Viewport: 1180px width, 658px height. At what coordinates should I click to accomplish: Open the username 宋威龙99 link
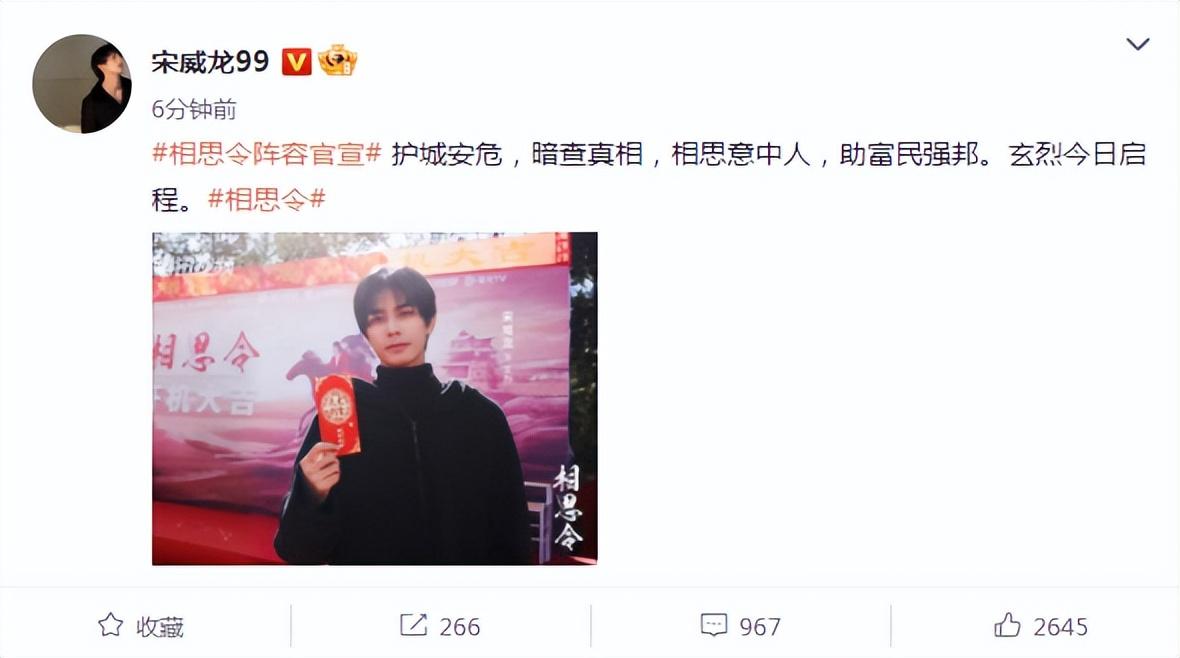(x=210, y=62)
